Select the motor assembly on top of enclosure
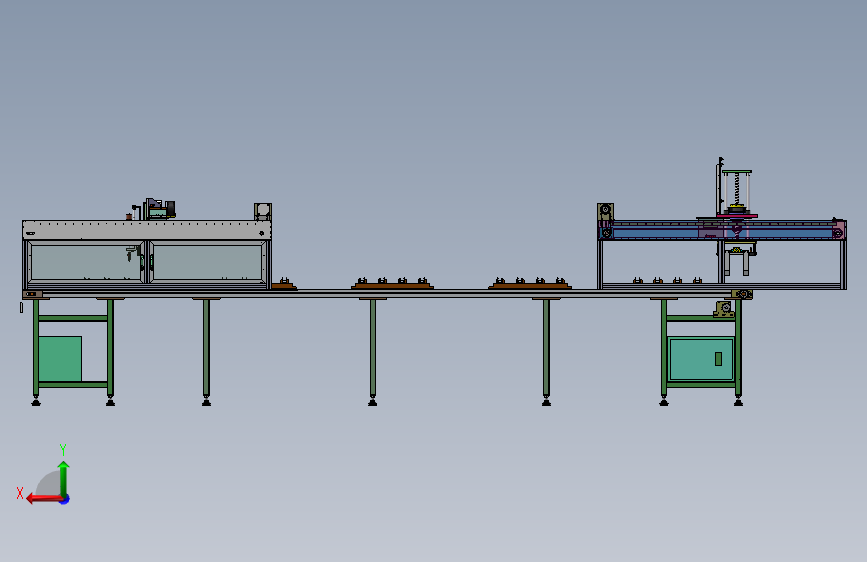 (x=159, y=209)
